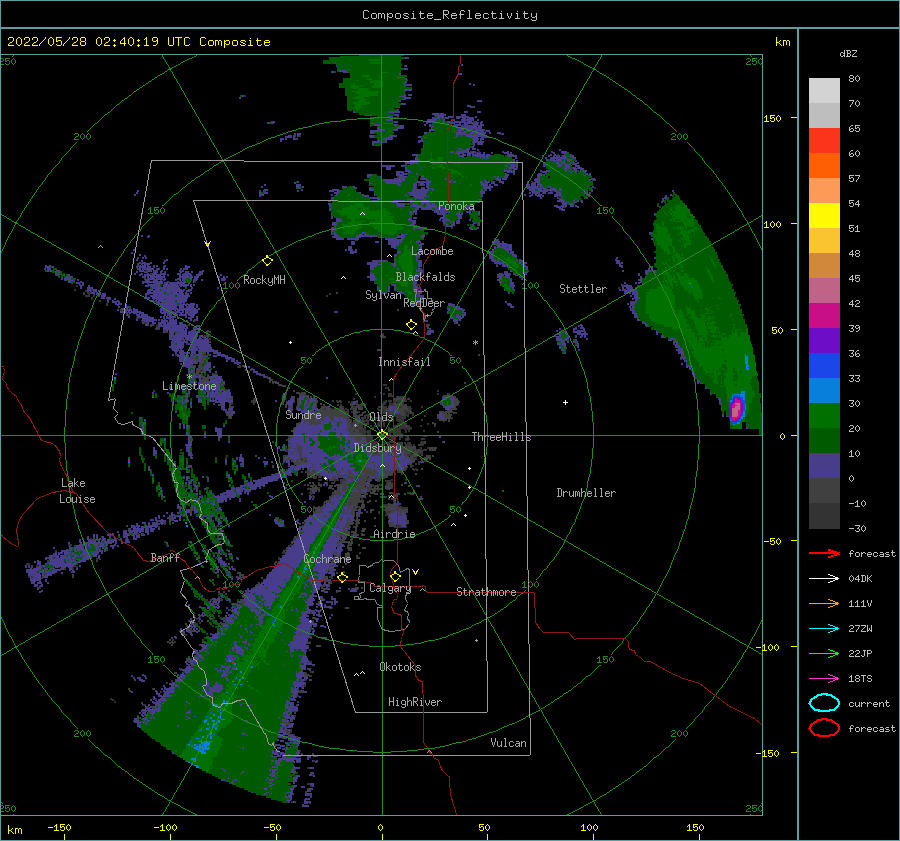Click the slate-purple 0–10 dBZ swatch

point(824,466)
